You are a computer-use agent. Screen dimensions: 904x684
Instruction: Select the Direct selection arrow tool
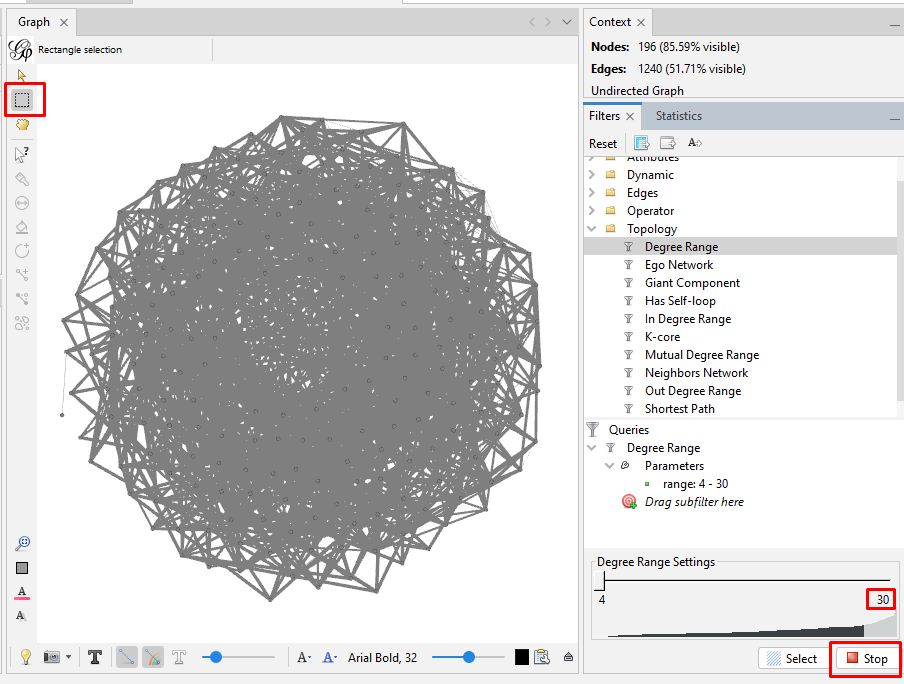(22, 76)
